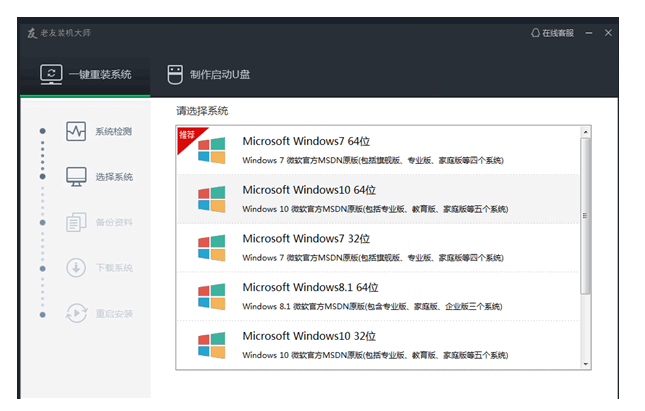
Task: Switch to the 一键重装系统 tab
Action: 85,77
